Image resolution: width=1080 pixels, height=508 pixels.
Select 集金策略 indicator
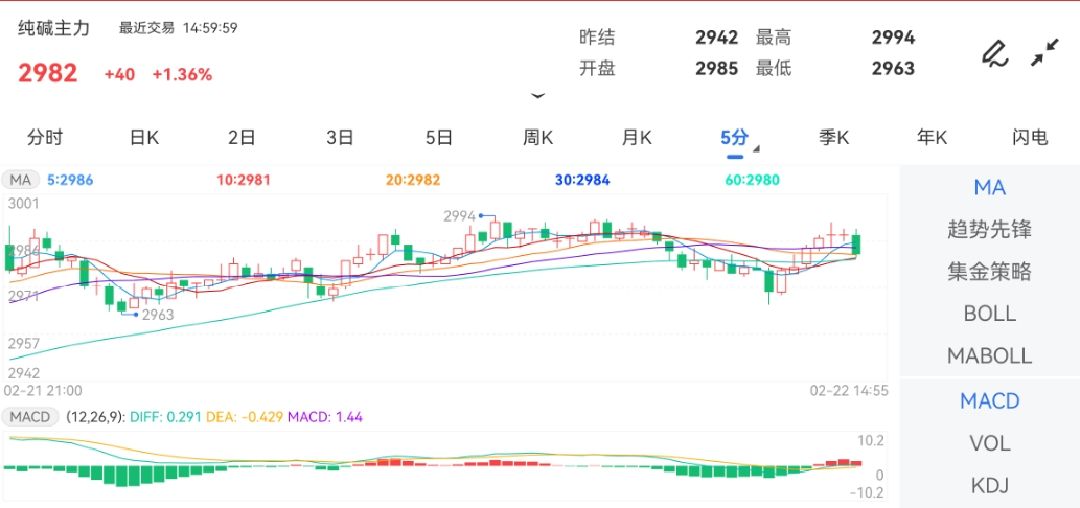pos(990,271)
